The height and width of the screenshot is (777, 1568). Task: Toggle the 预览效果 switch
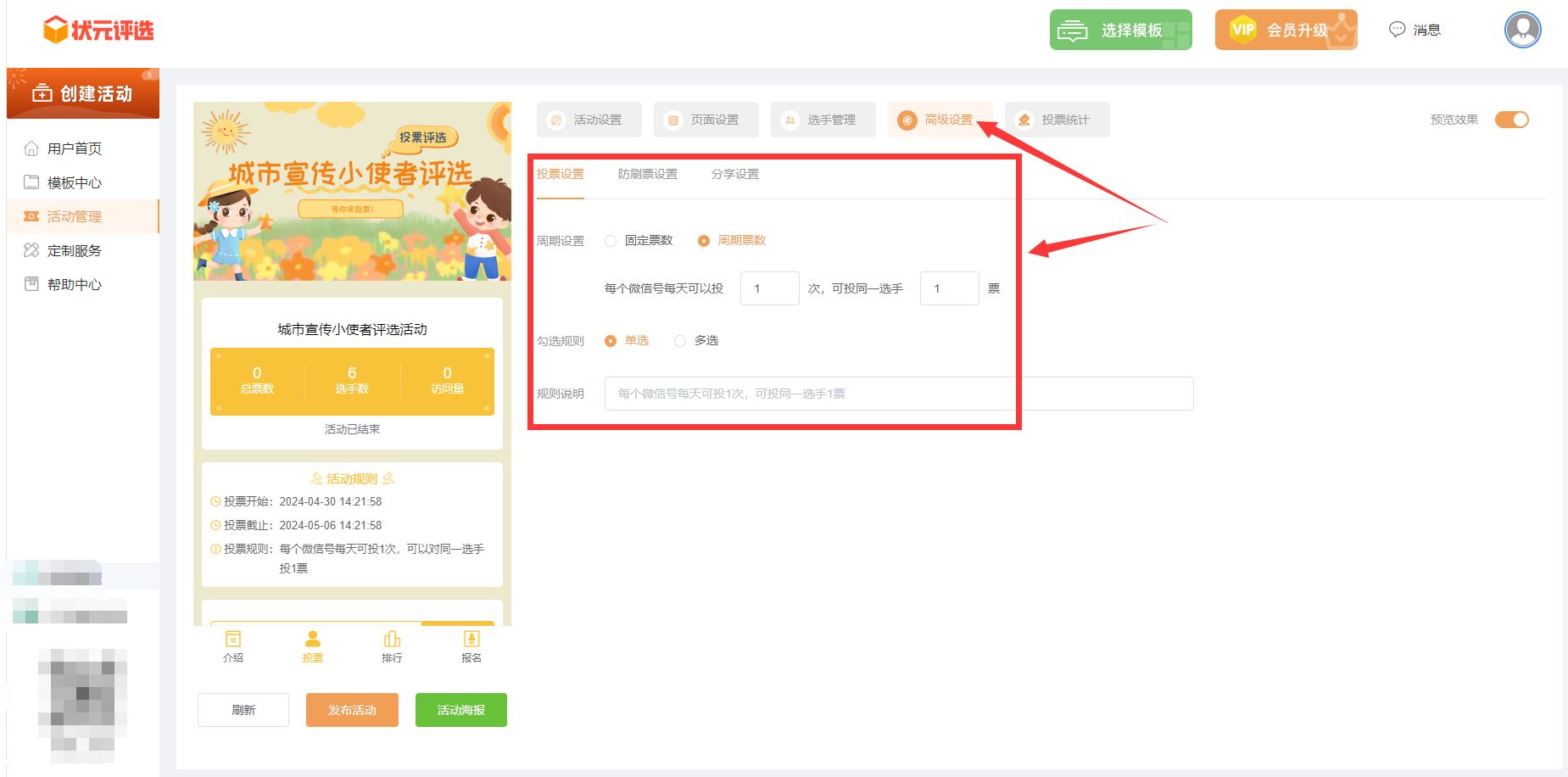click(x=1511, y=120)
